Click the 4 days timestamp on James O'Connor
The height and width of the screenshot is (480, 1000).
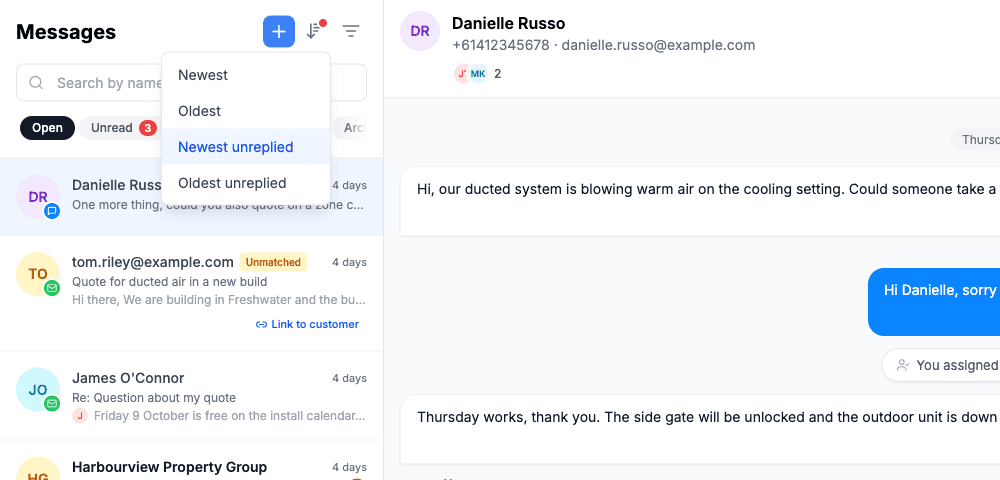tap(349, 378)
